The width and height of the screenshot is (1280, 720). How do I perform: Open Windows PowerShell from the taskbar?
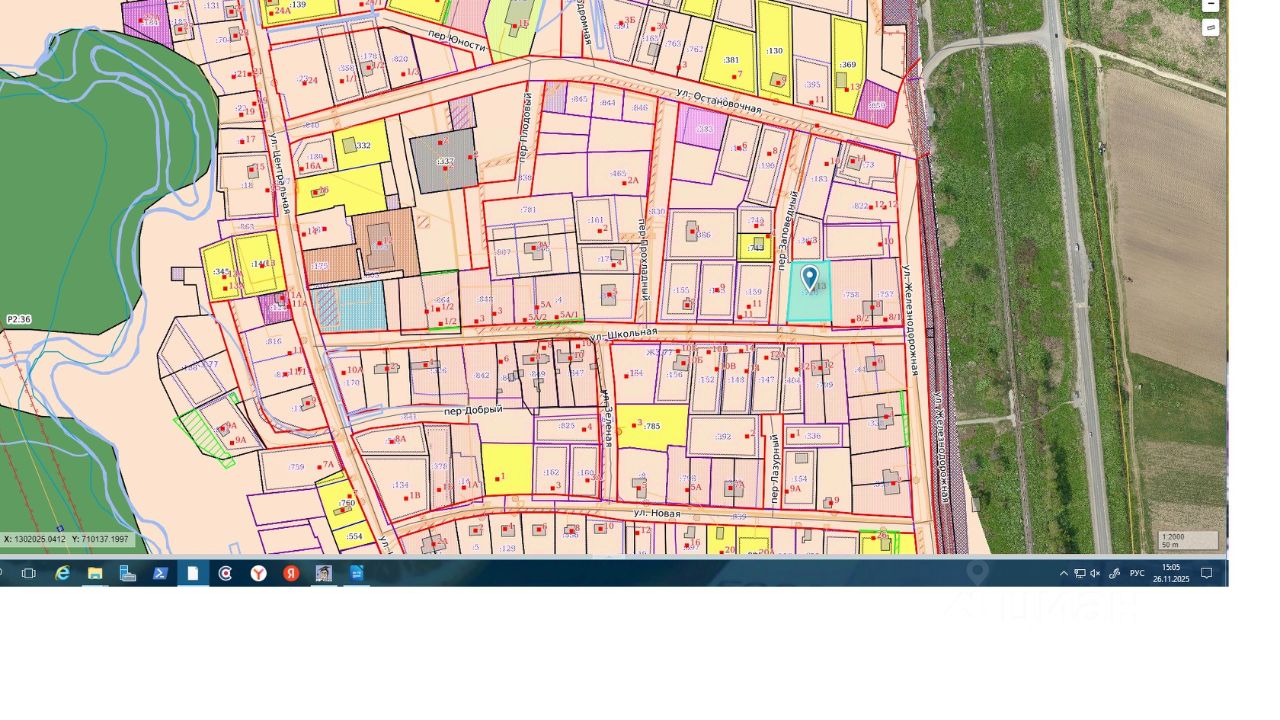(x=160, y=573)
